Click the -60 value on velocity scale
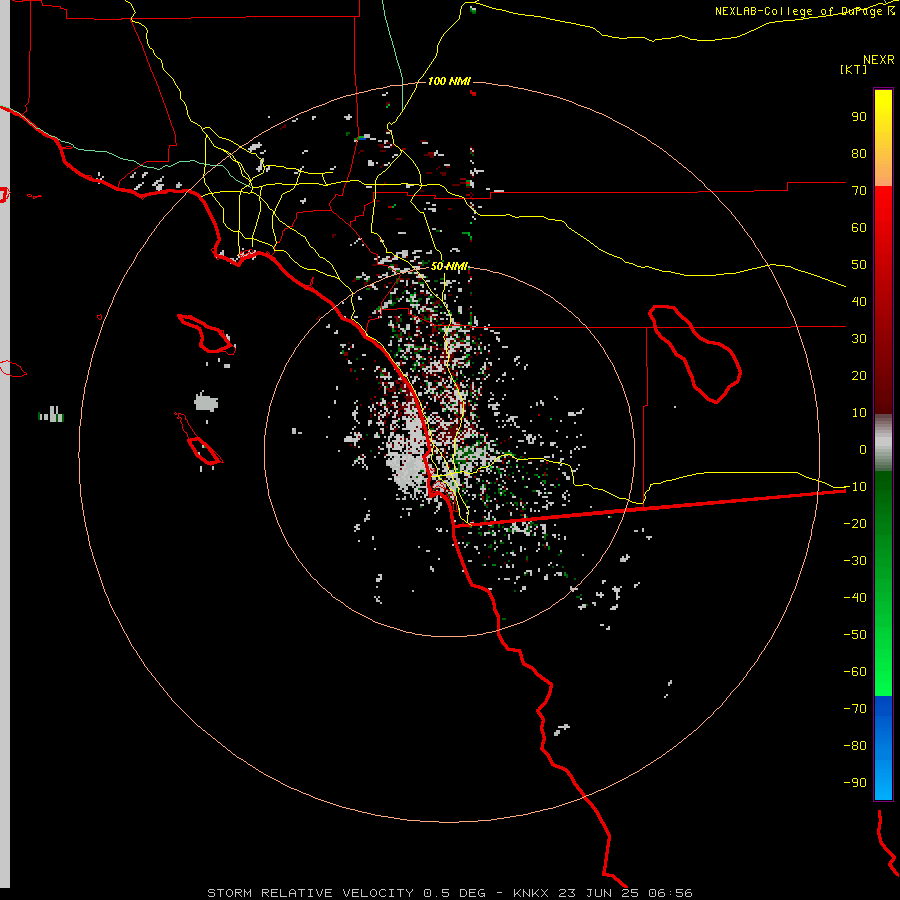The height and width of the screenshot is (900, 900). tap(855, 672)
